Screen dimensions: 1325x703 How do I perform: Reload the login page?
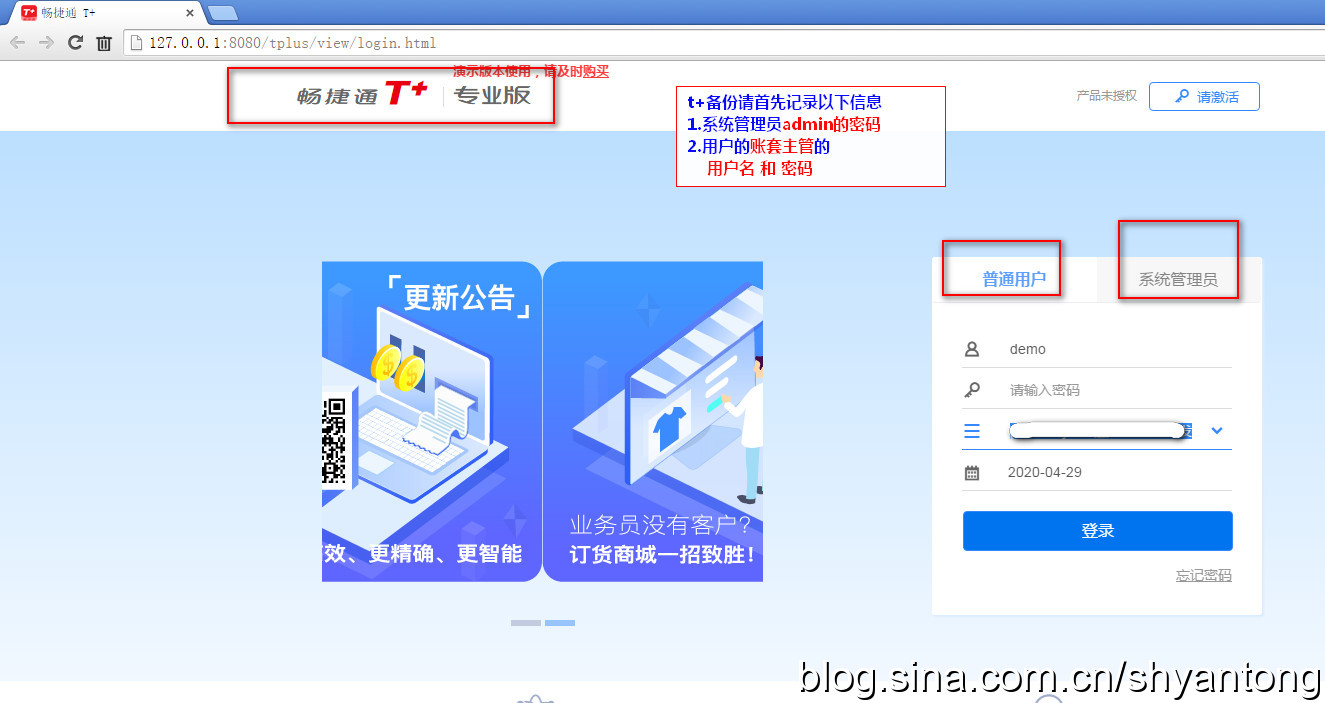point(75,42)
